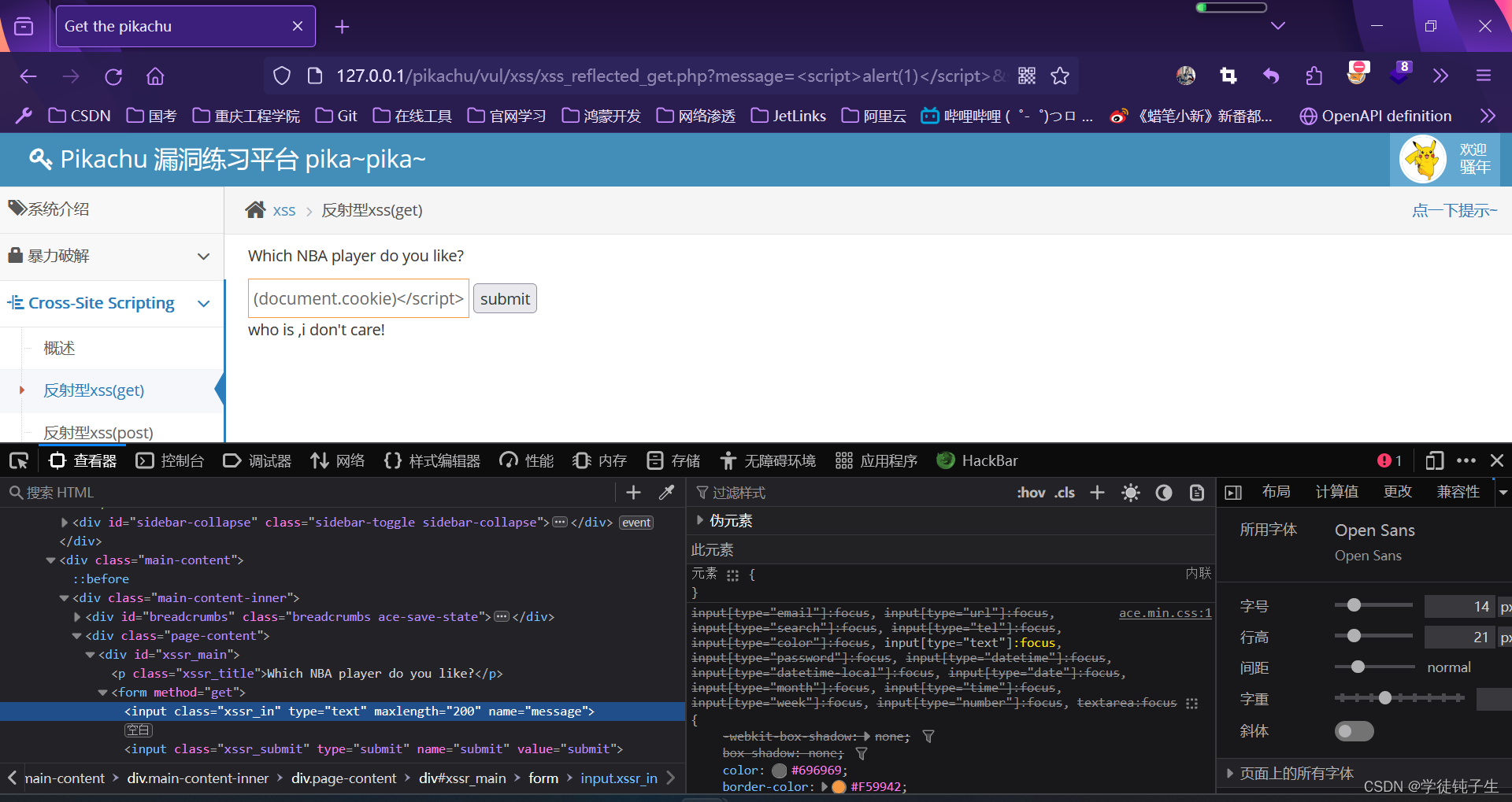Go to browser home page

pos(155,76)
